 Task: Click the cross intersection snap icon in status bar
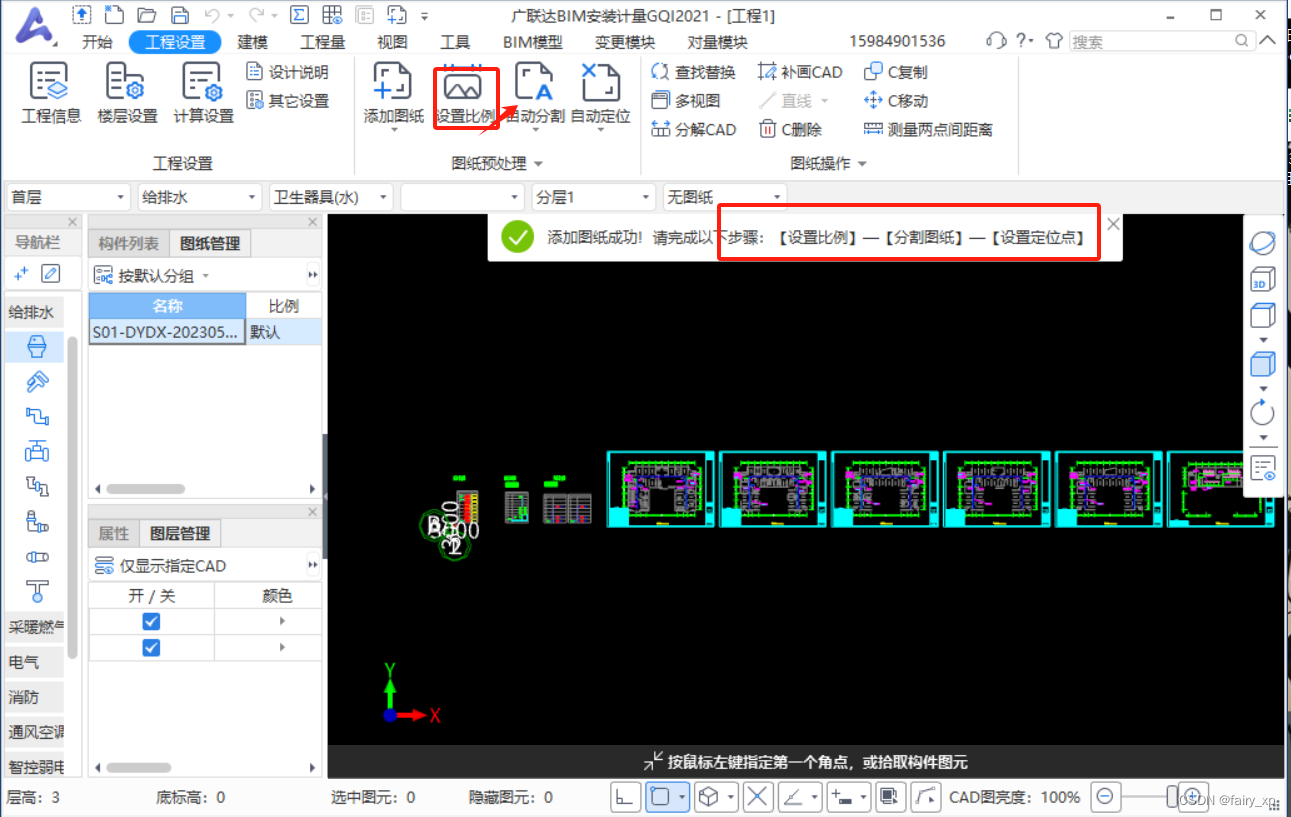pyautogui.click(x=758, y=797)
